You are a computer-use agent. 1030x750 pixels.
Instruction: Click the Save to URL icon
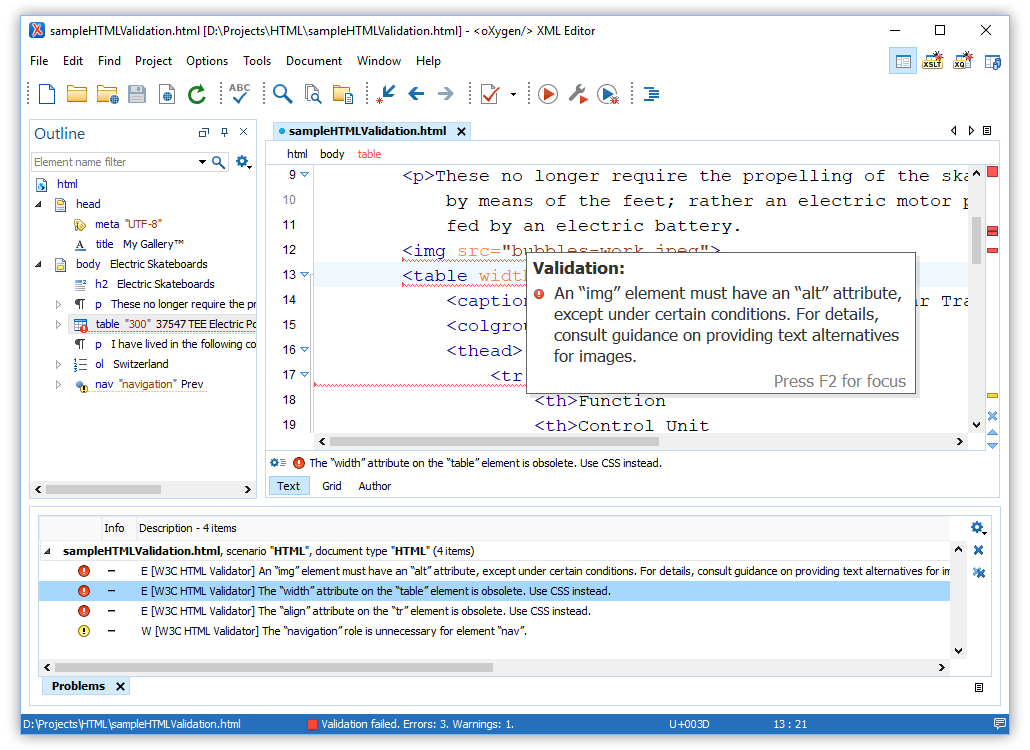tap(167, 94)
